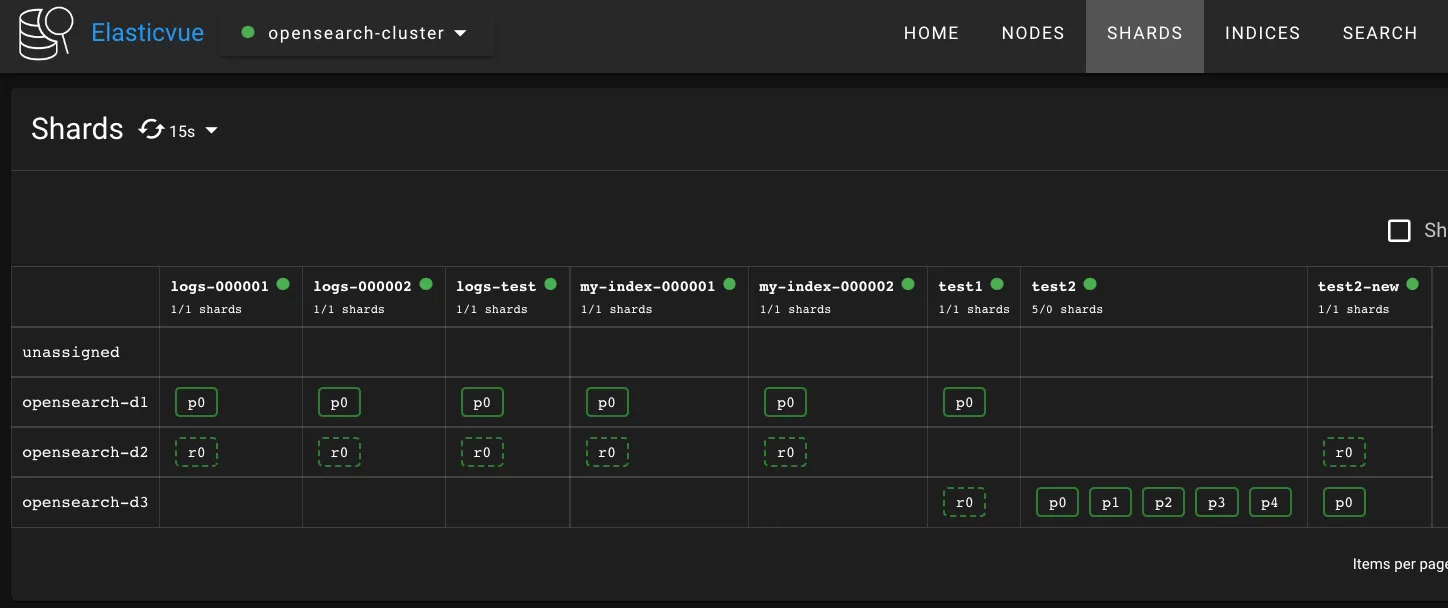The height and width of the screenshot is (608, 1448).
Task: Select r0 replica shard of logs-000001
Action: [x=196, y=453]
